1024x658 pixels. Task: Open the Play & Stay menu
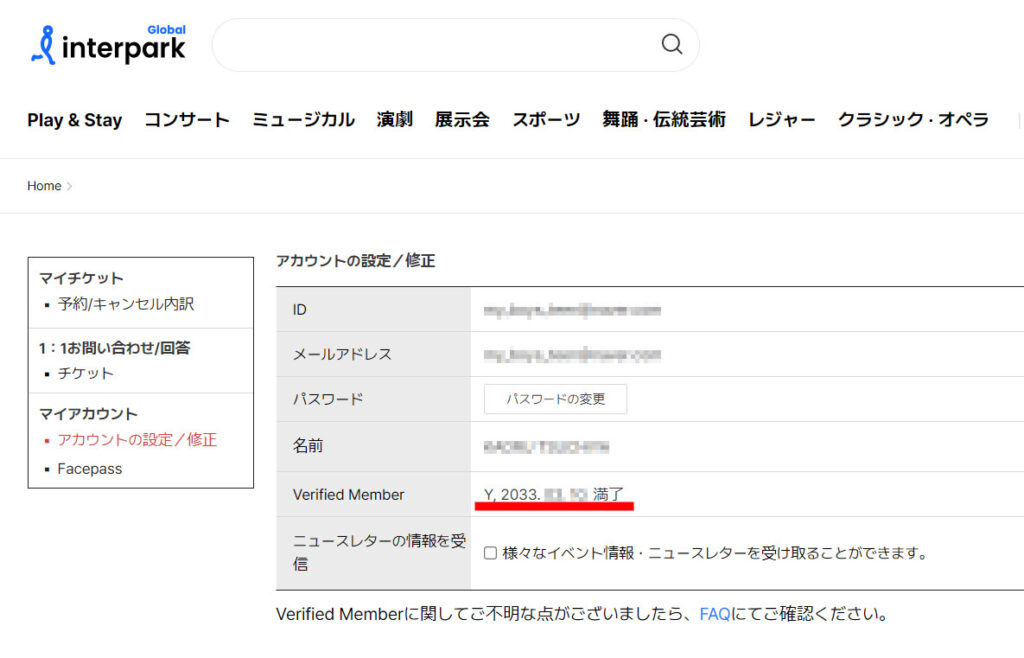[74, 119]
